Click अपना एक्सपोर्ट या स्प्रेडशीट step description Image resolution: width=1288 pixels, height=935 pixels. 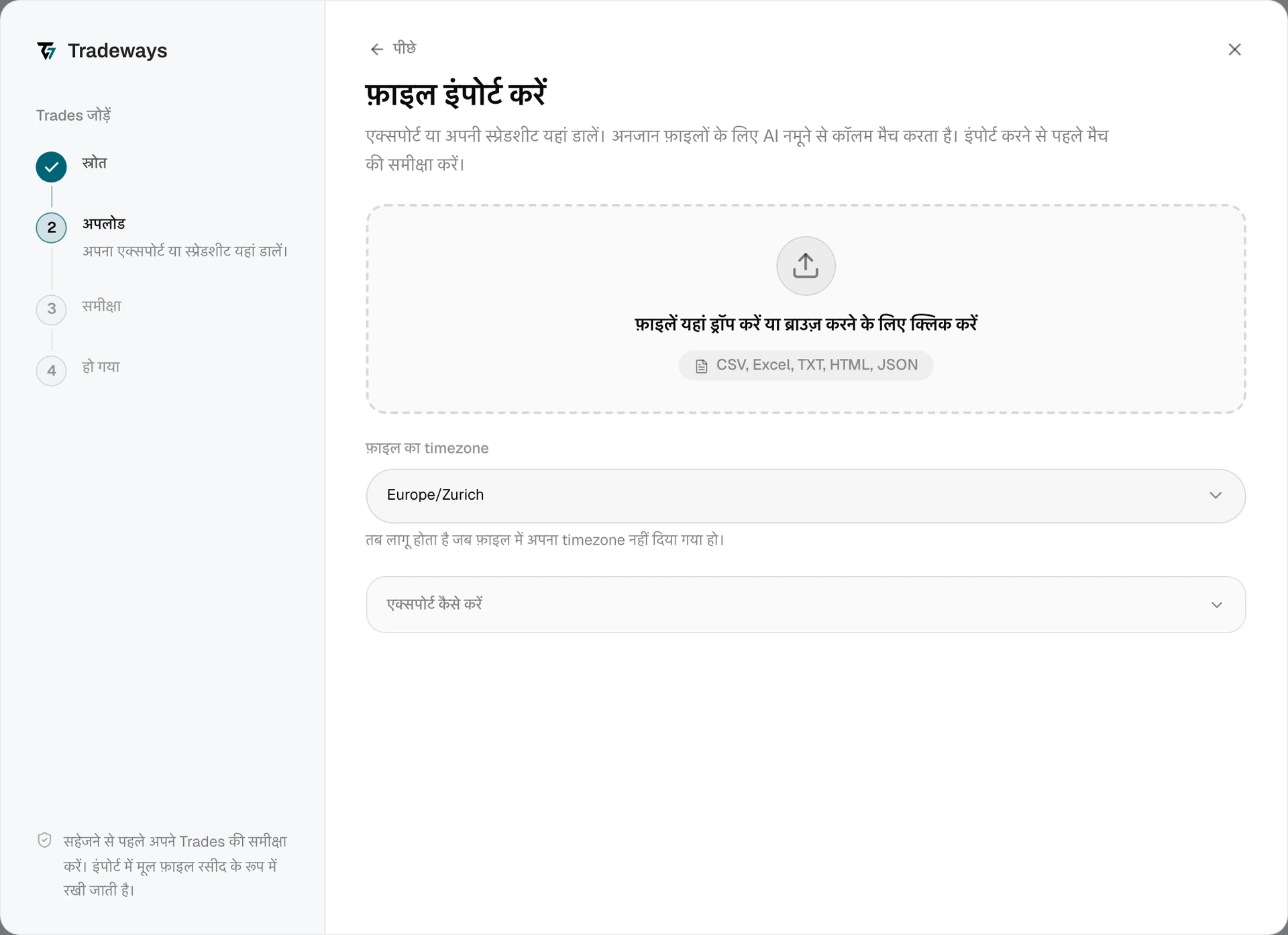185,251
